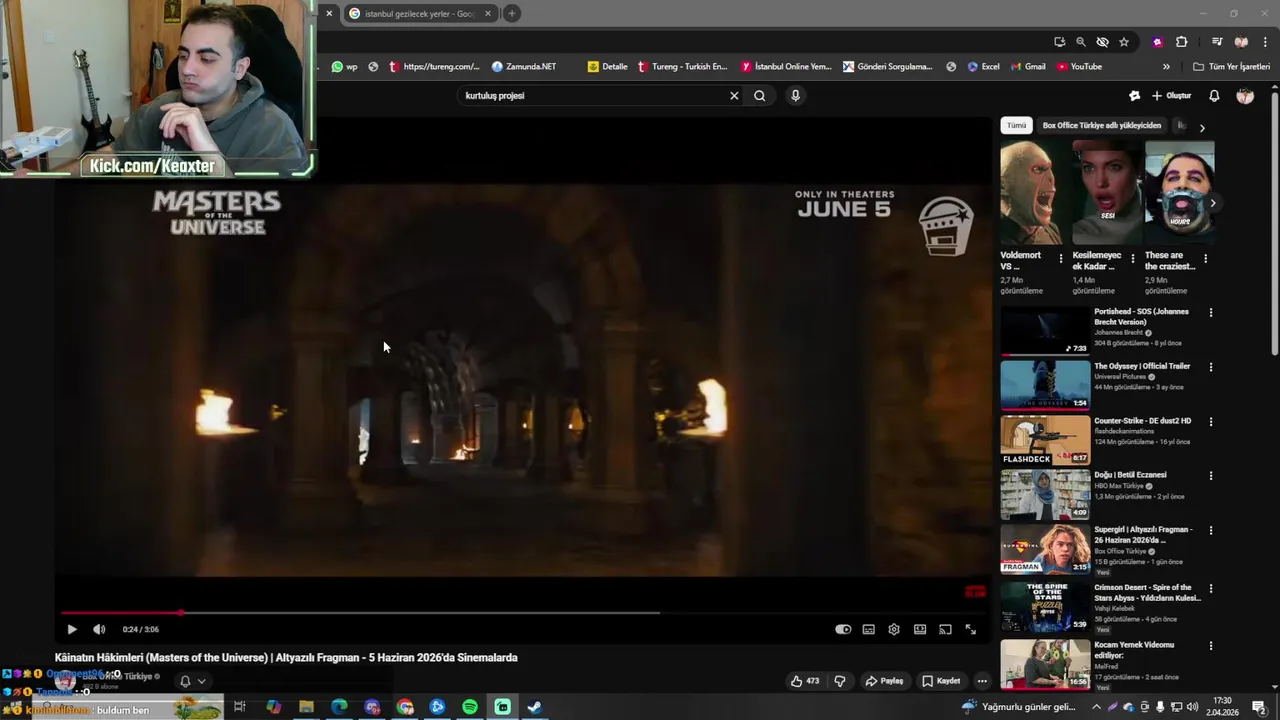Open more actions menu beside Kaydet
Screen dimensions: 1280x720
[982, 681]
